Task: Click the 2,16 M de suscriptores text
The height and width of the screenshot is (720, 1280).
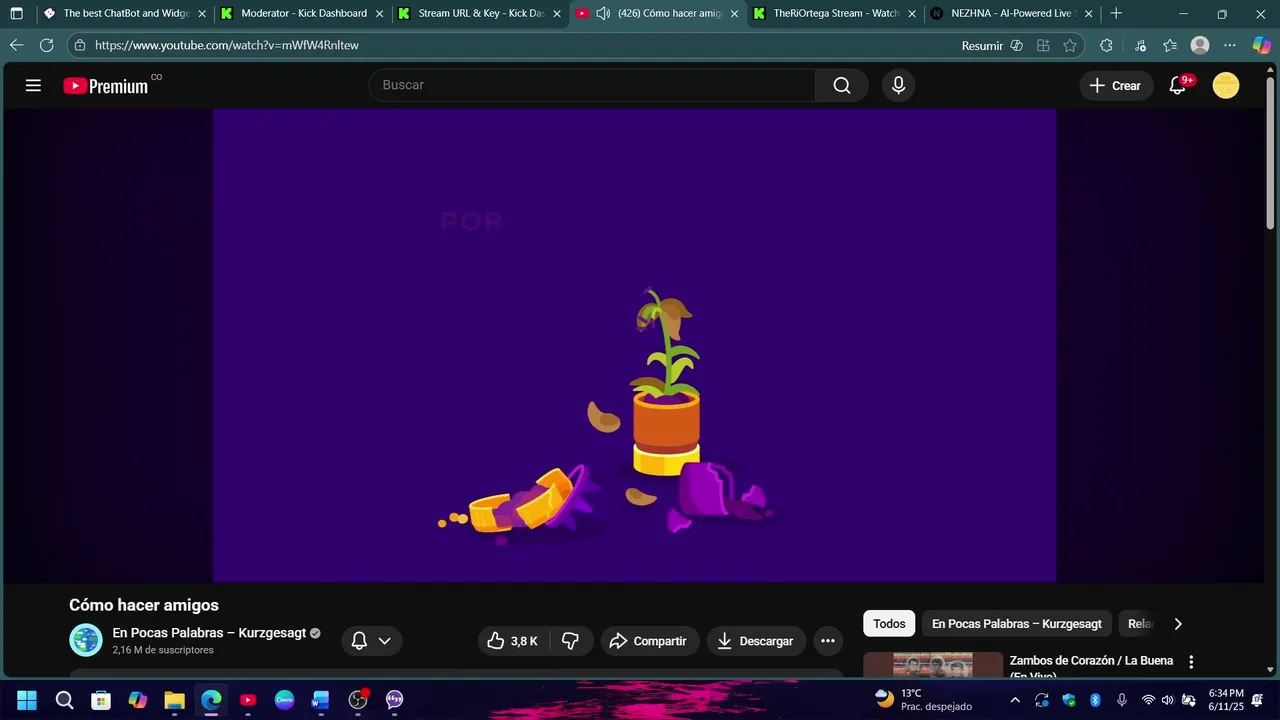Action: [x=163, y=650]
